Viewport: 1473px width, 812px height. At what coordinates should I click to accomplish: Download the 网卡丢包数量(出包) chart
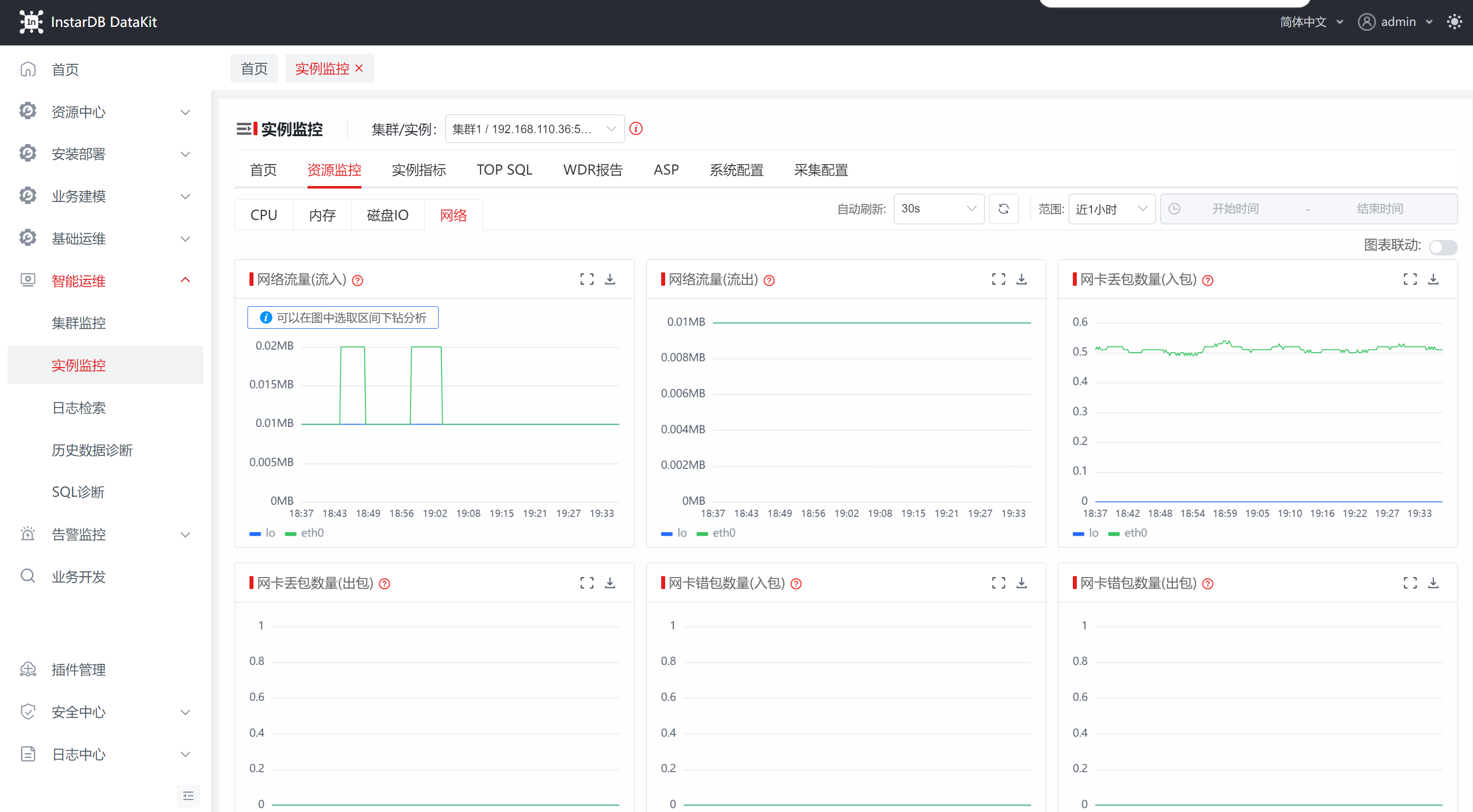point(610,582)
